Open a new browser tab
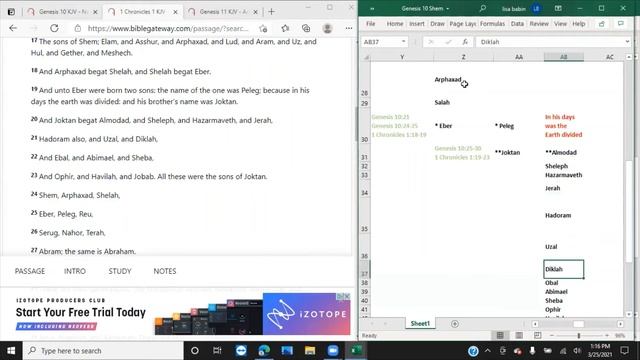 [x=271, y=12]
